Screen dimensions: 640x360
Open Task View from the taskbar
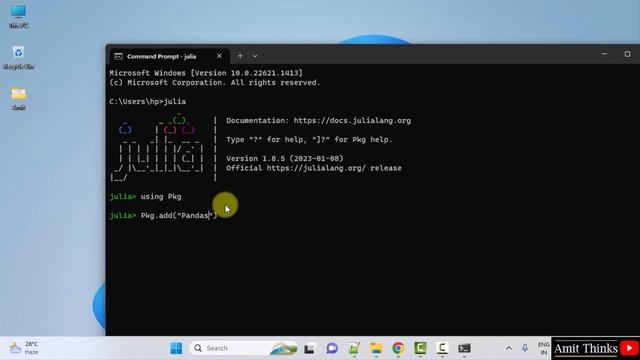click(309, 349)
